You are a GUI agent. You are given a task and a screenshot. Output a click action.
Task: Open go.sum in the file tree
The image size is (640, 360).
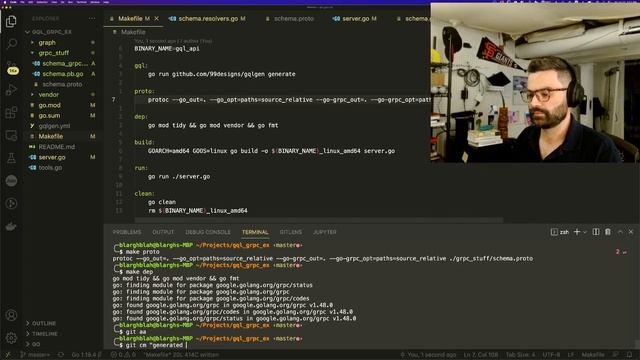click(x=49, y=116)
